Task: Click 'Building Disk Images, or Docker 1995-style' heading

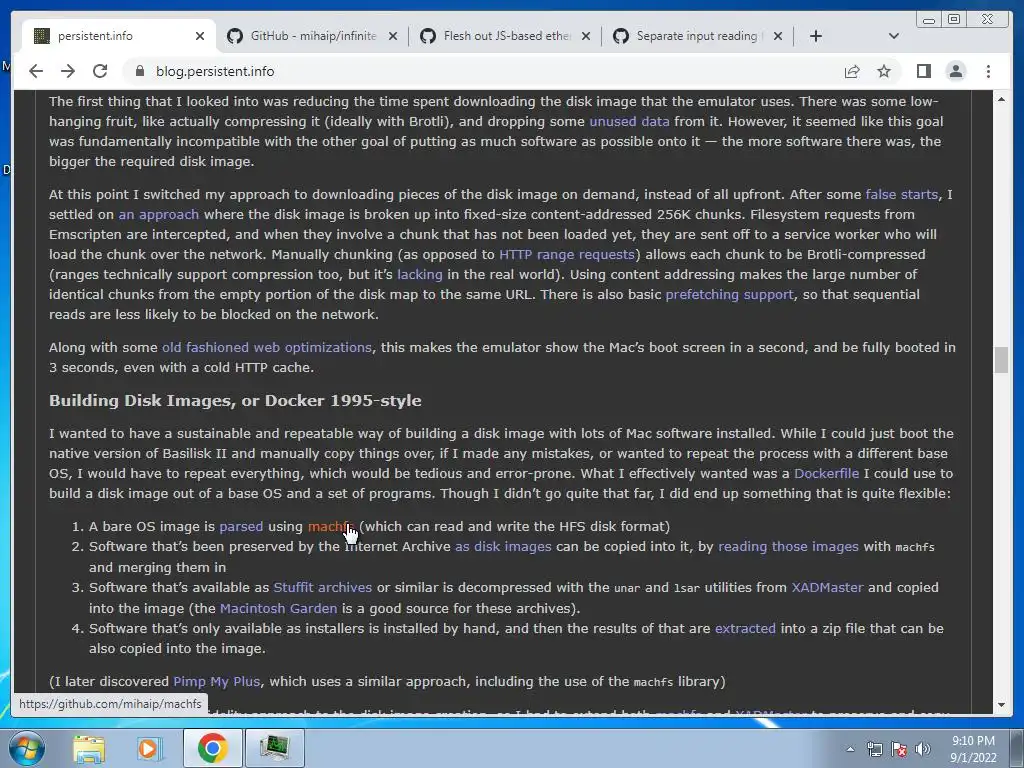Action: (x=235, y=400)
